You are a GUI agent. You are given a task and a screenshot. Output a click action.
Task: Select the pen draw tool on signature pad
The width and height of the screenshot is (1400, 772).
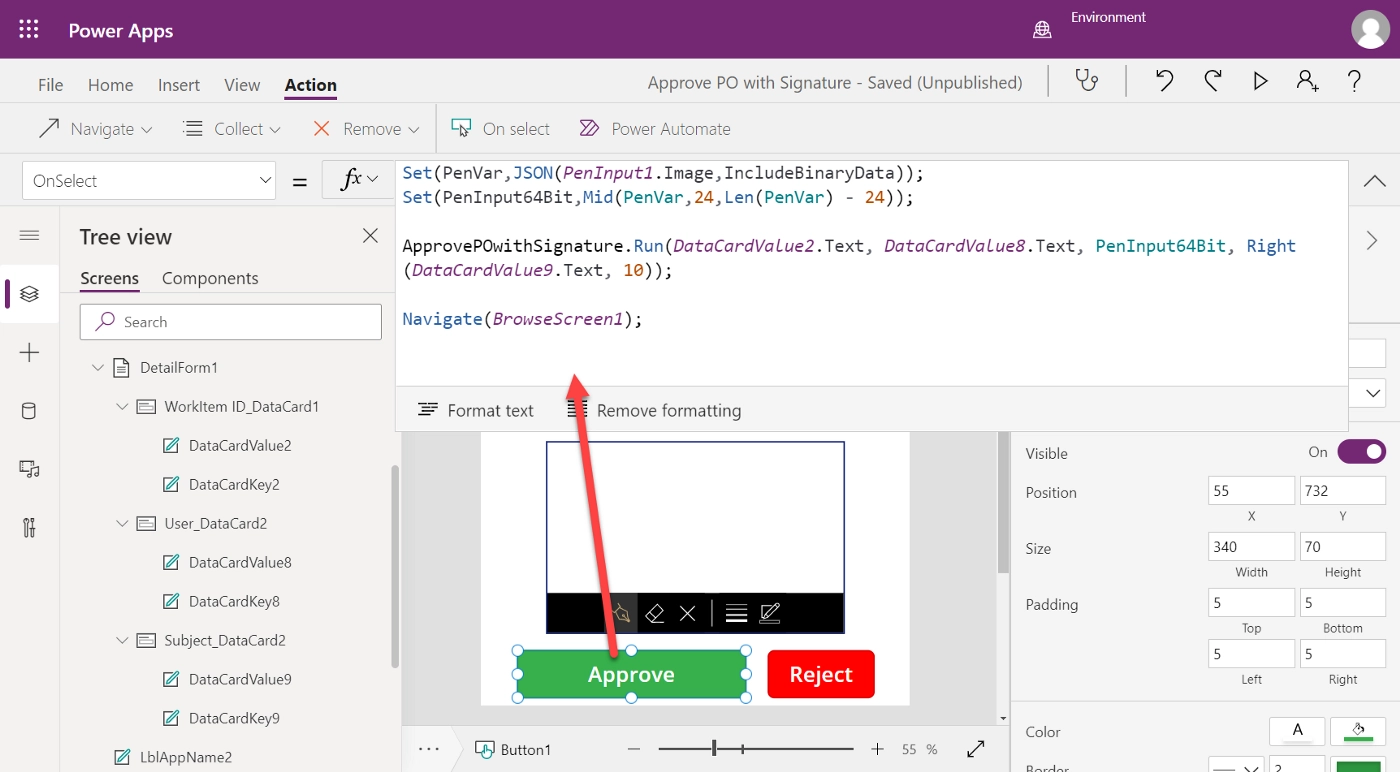point(622,613)
